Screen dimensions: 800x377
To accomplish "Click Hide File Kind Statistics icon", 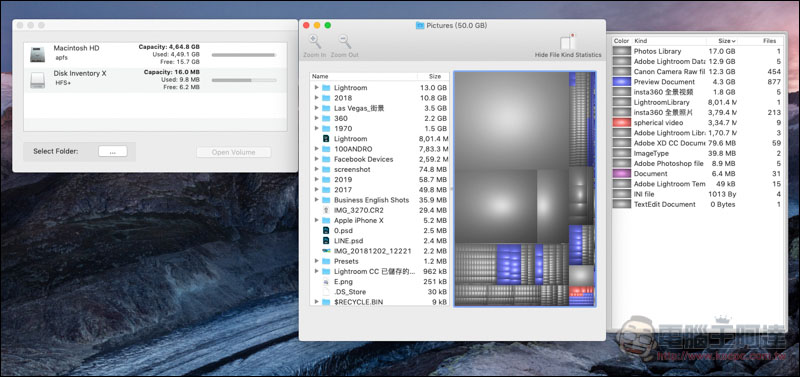I will coord(568,42).
